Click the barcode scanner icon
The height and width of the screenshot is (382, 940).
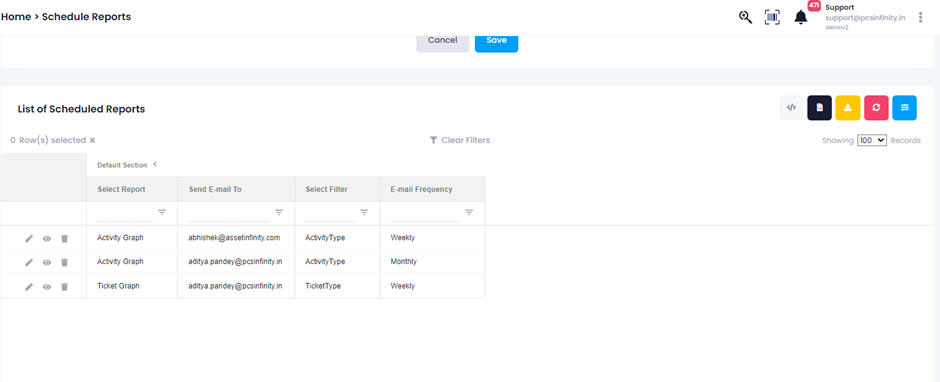772,17
